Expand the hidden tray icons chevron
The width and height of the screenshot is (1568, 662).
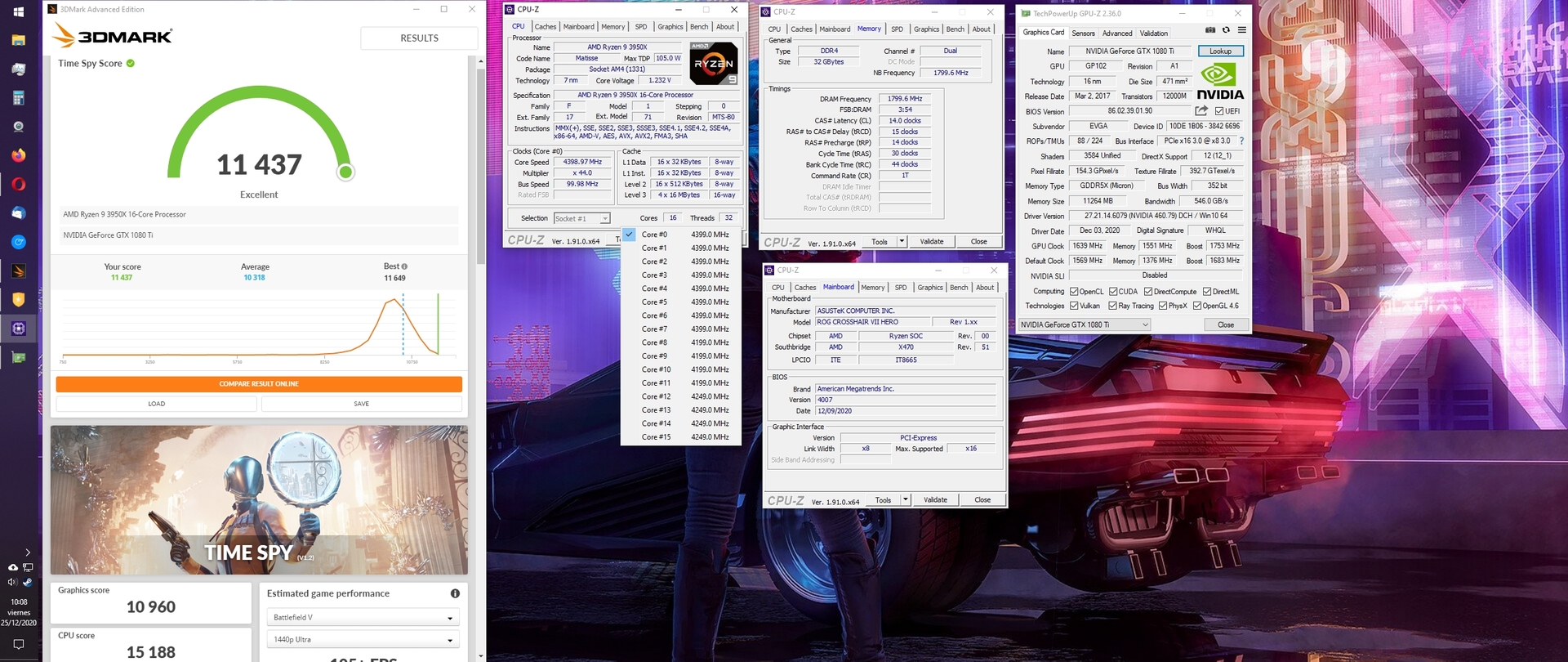tap(28, 552)
